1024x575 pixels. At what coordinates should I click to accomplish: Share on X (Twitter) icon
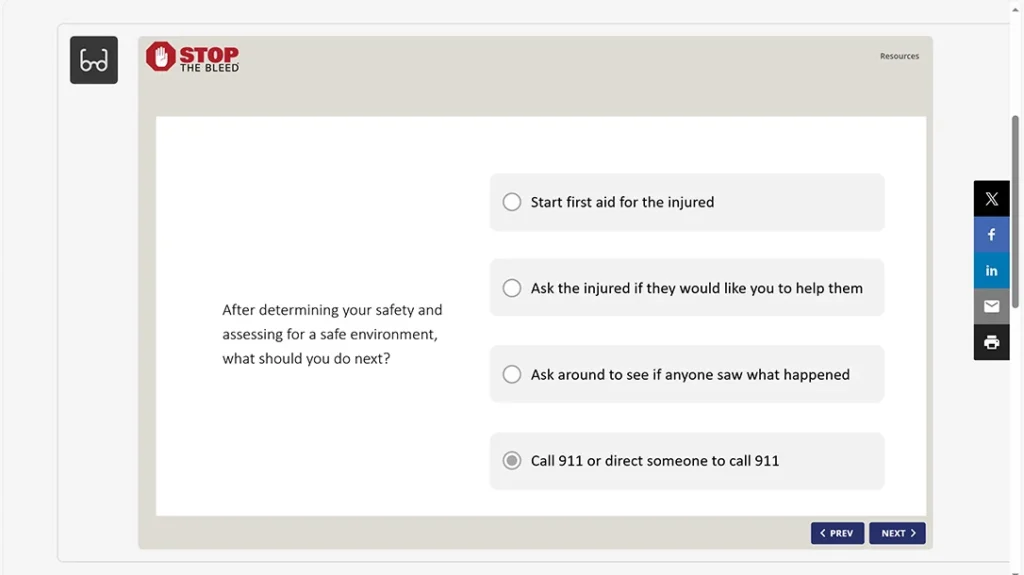point(991,199)
